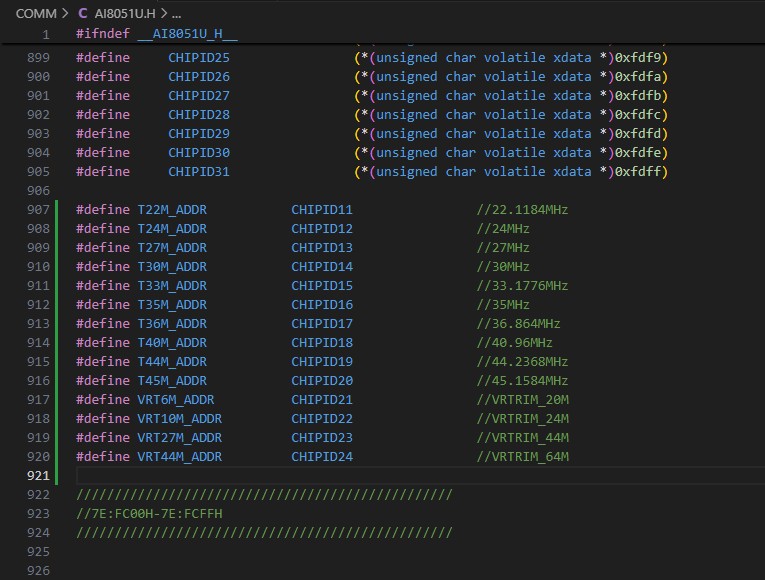
Task: Open the COMM folder breadcrumb
Action: [36, 14]
